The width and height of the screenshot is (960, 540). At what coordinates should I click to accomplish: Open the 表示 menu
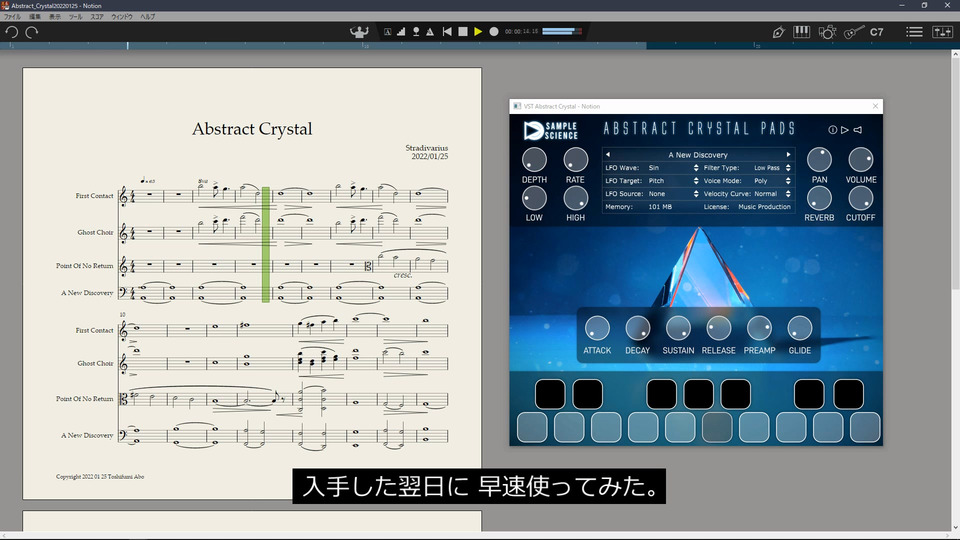[54, 17]
